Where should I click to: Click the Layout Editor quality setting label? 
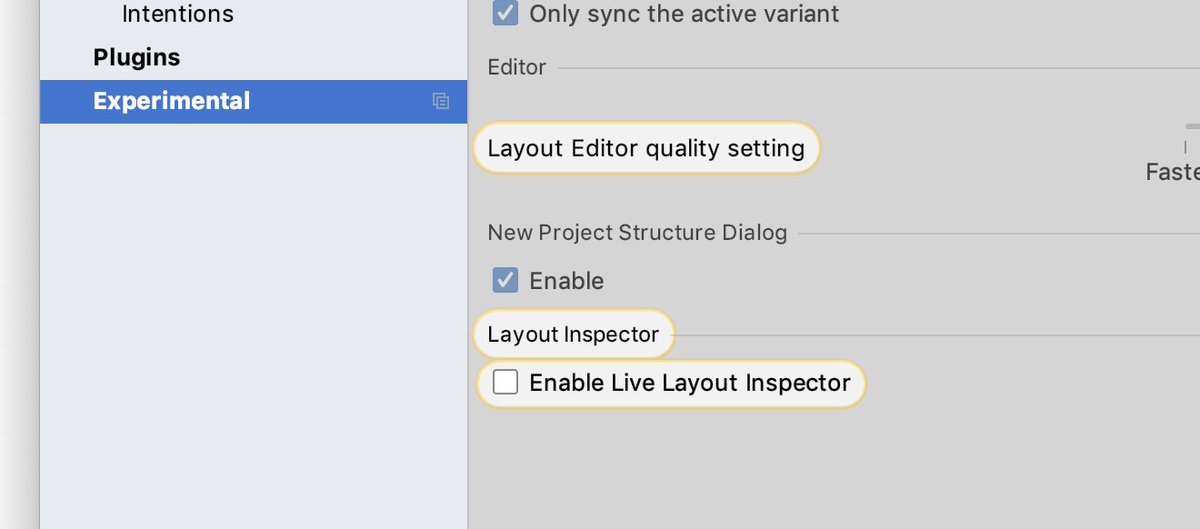(x=646, y=149)
